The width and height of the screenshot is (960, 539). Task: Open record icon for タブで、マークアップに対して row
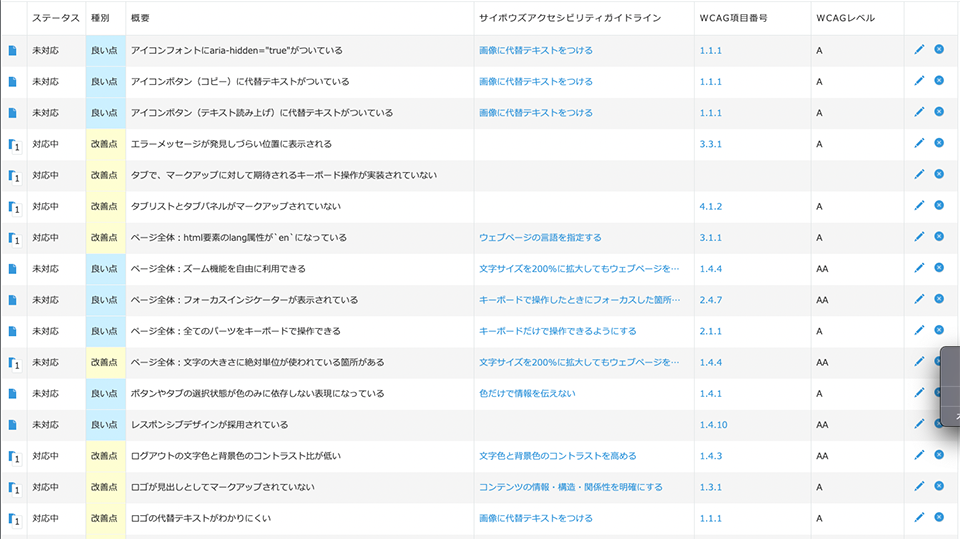pos(14,176)
